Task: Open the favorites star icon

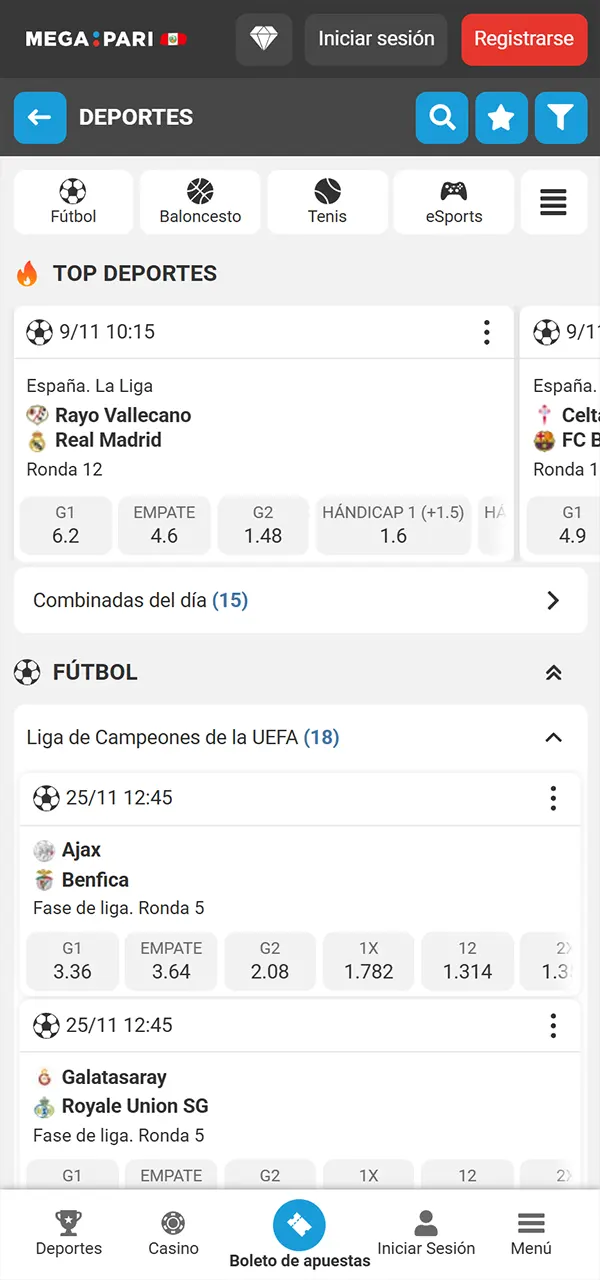Action: point(501,117)
